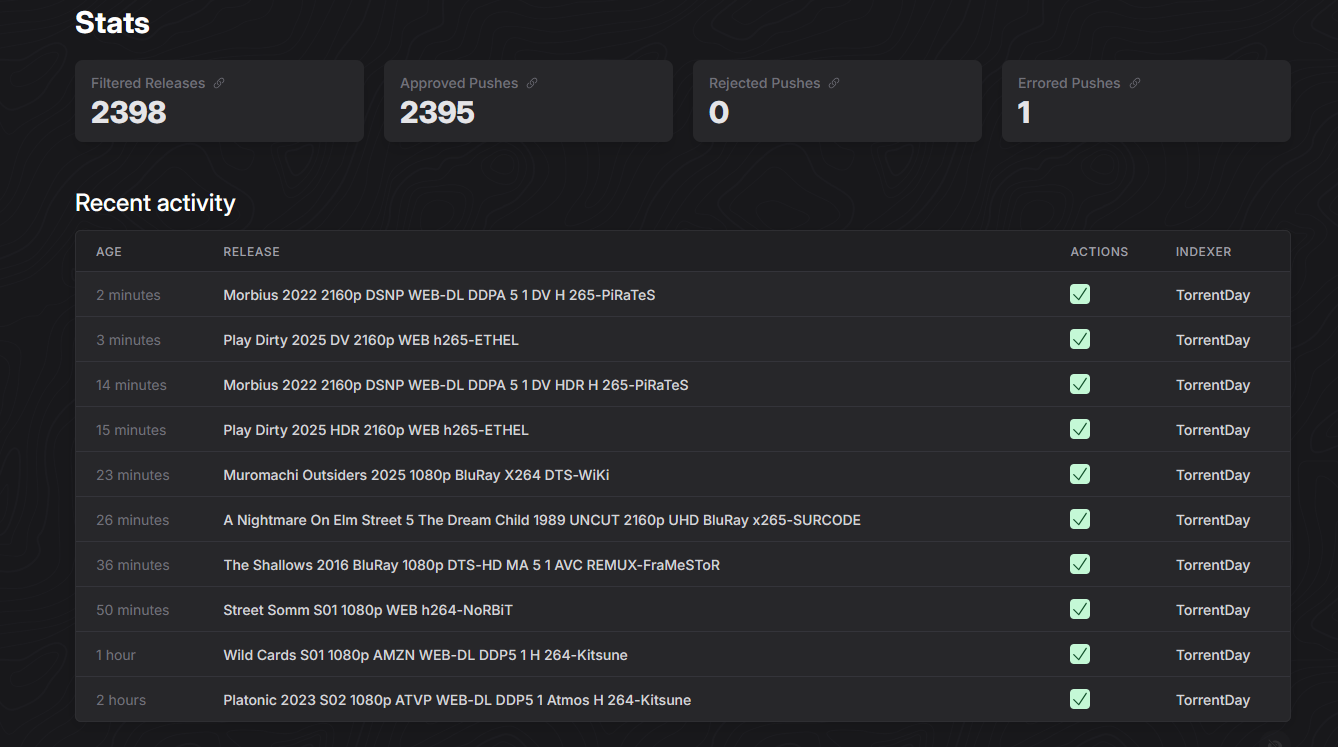
Task: Select release Morbius 2022 DV H 265-PiRaTeS
Action: coord(439,295)
